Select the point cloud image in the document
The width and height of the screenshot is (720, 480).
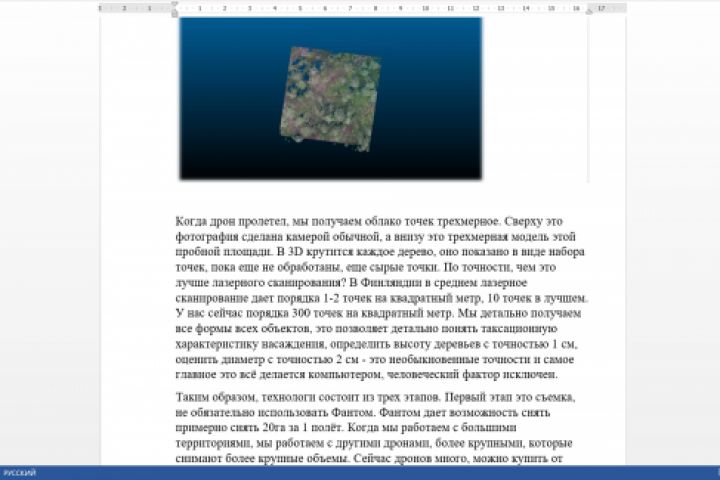pos(331,98)
